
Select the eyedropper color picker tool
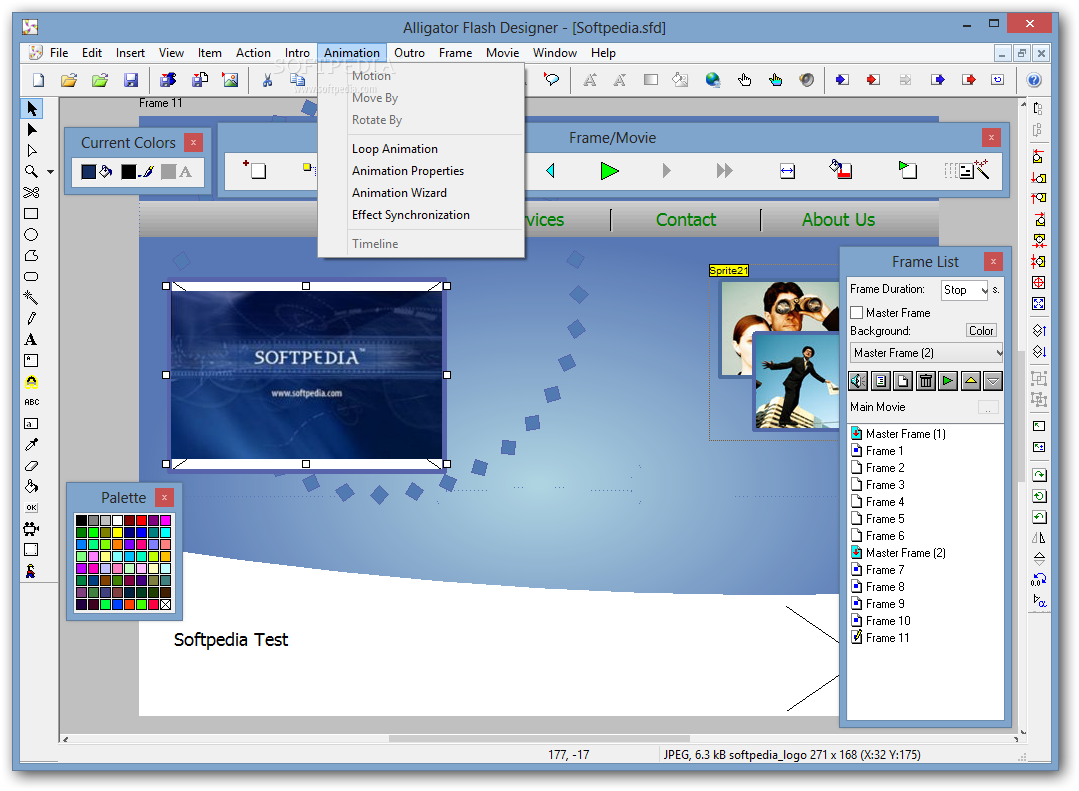(31, 445)
